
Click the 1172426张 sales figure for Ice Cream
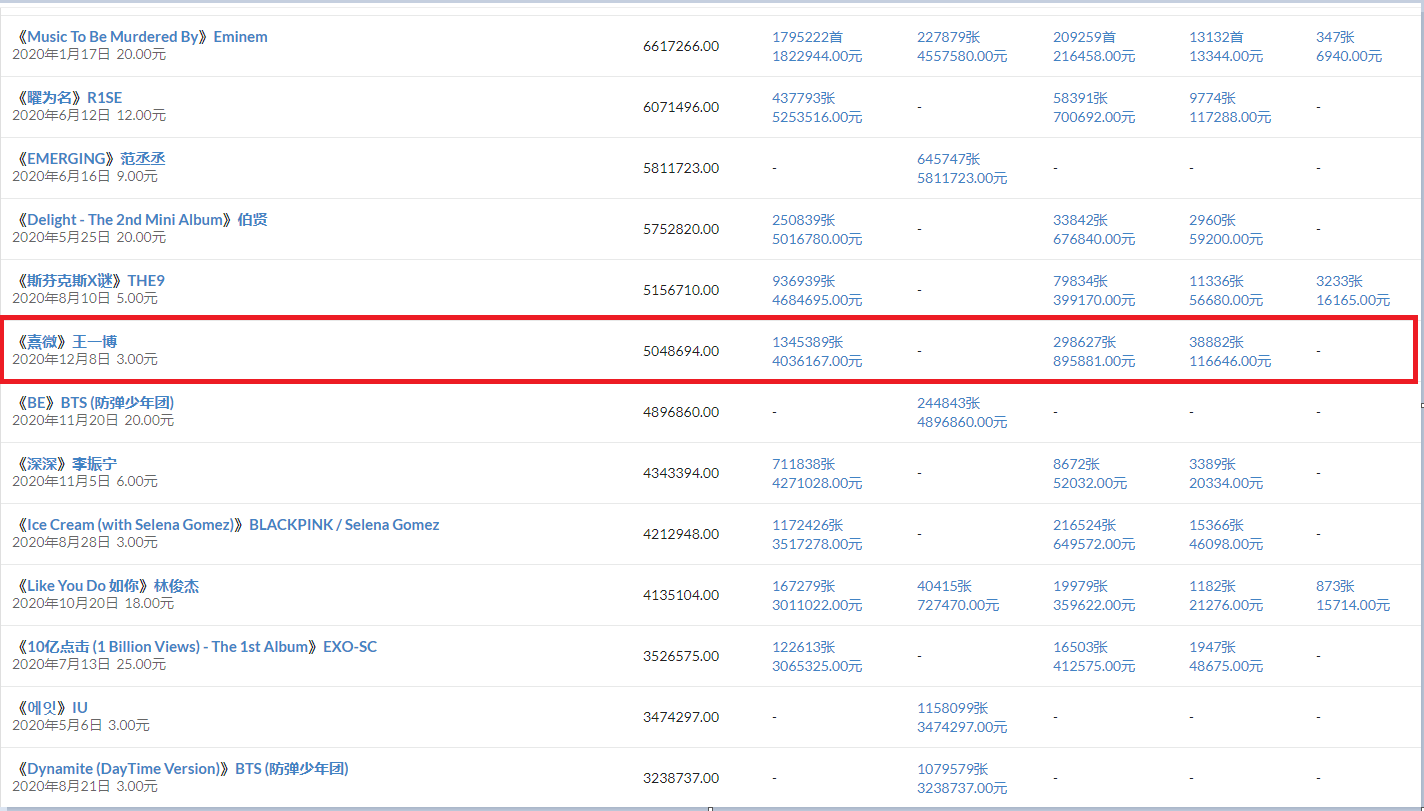[808, 525]
